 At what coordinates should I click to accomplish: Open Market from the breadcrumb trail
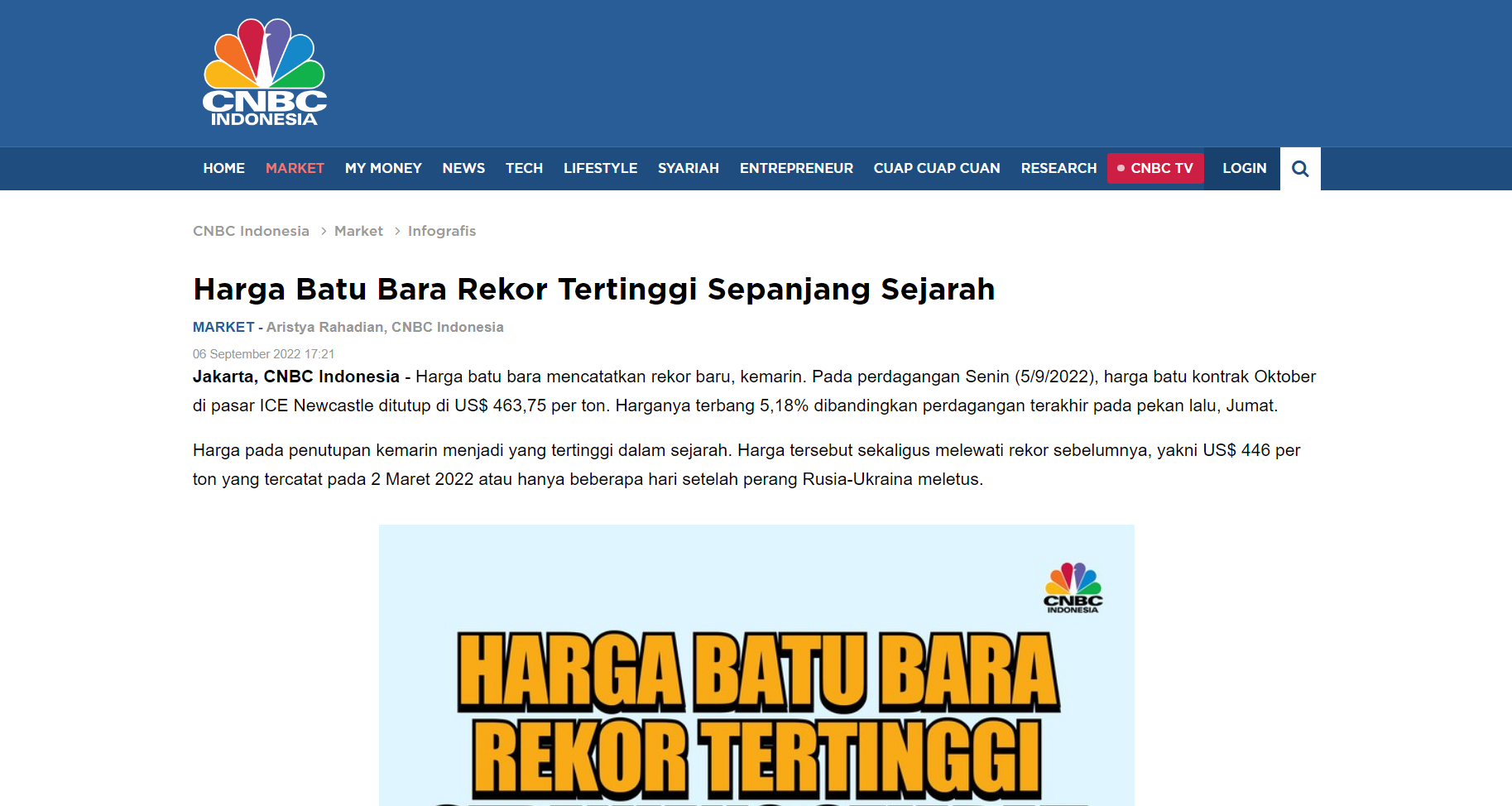point(358,231)
